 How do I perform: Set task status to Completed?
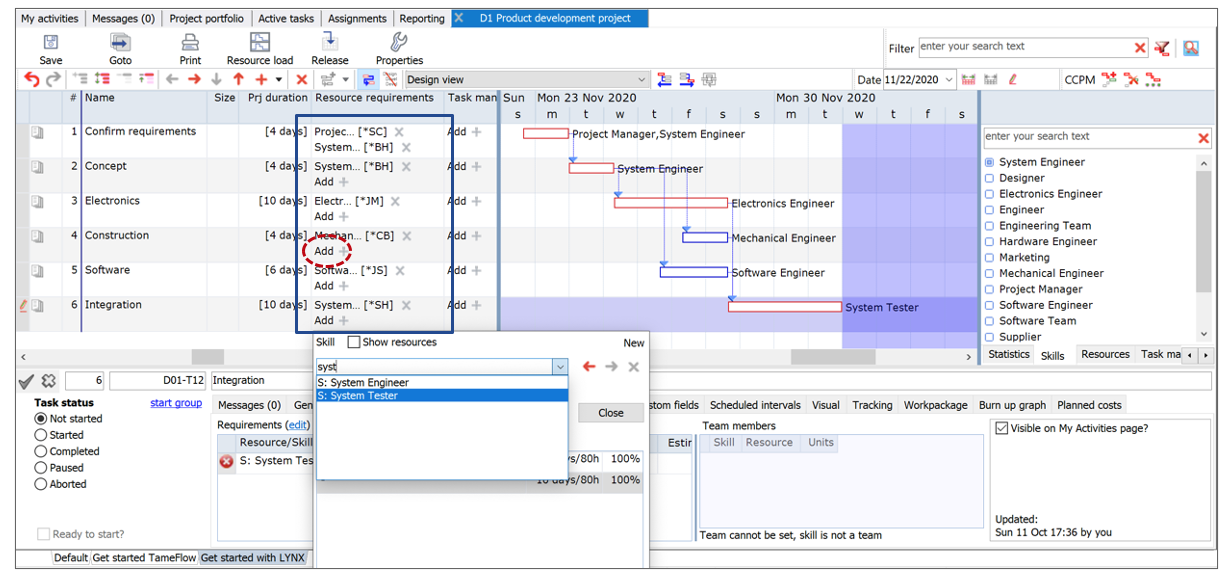click(41, 451)
